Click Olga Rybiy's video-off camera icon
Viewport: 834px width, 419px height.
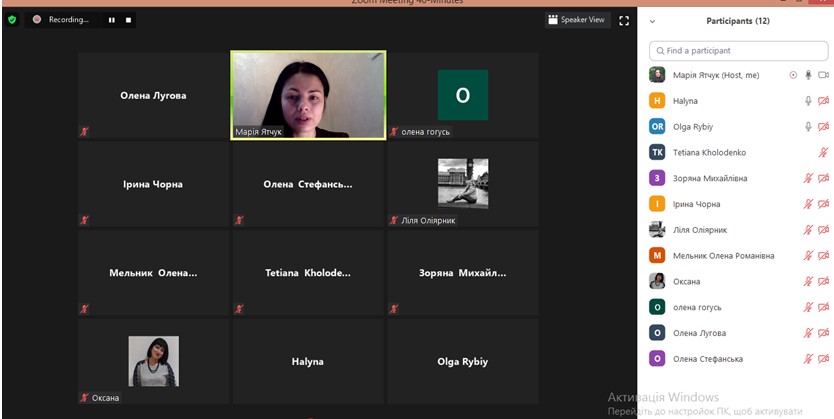point(824,127)
